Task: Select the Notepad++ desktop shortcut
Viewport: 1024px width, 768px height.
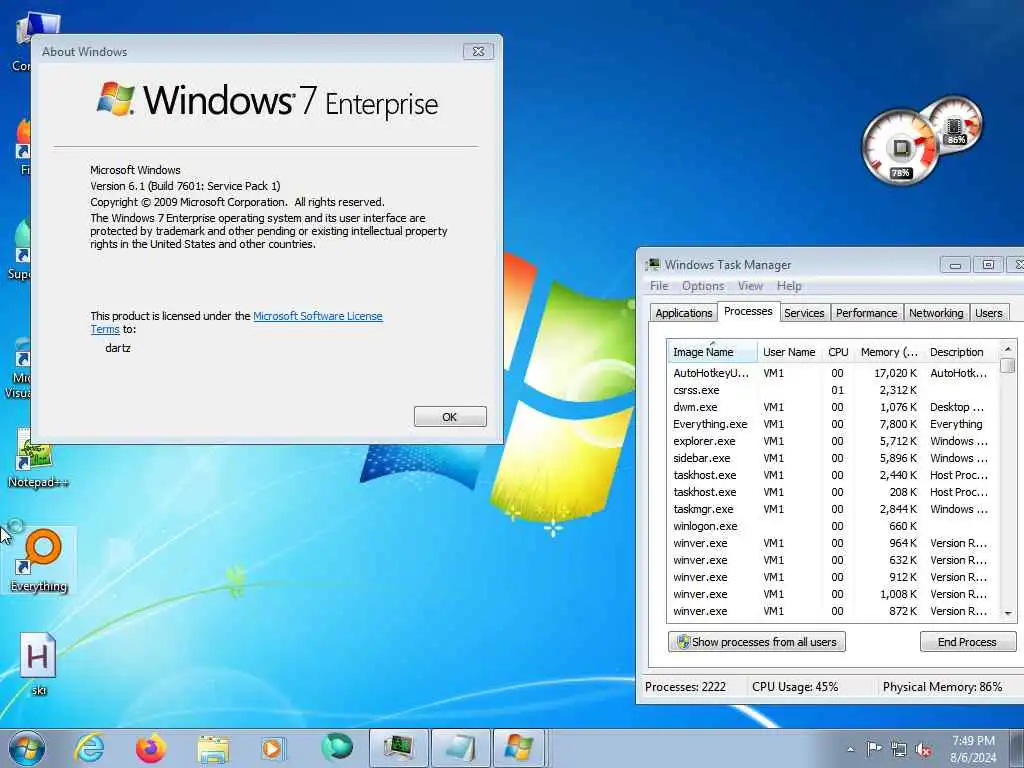Action: pos(38,458)
